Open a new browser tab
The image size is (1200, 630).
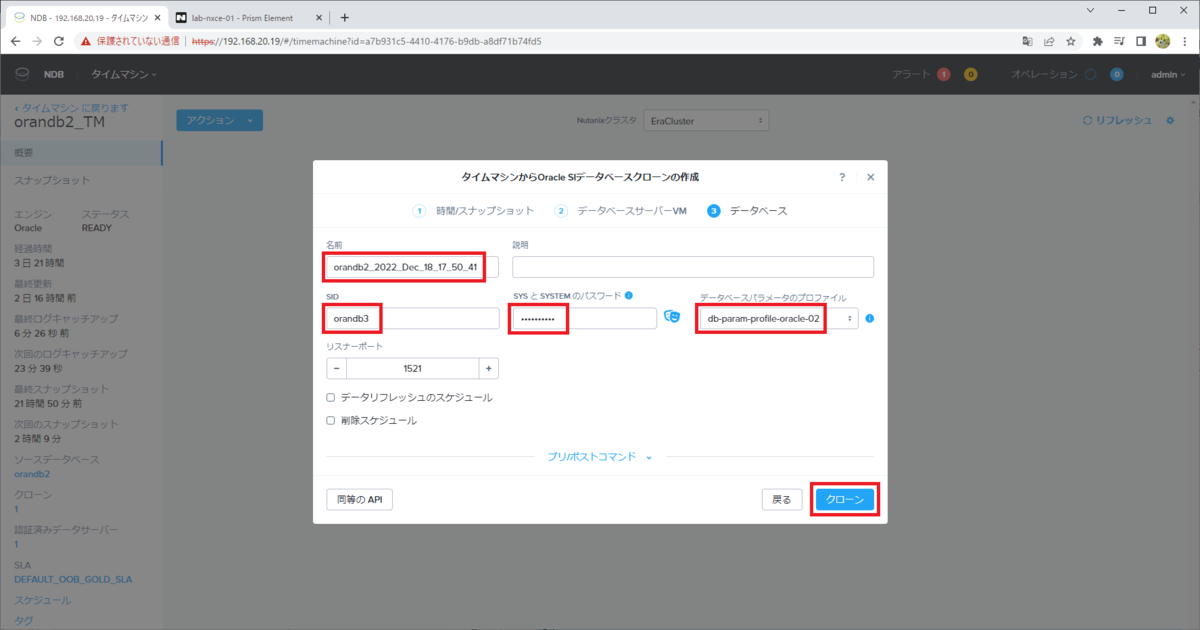click(344, 17)
